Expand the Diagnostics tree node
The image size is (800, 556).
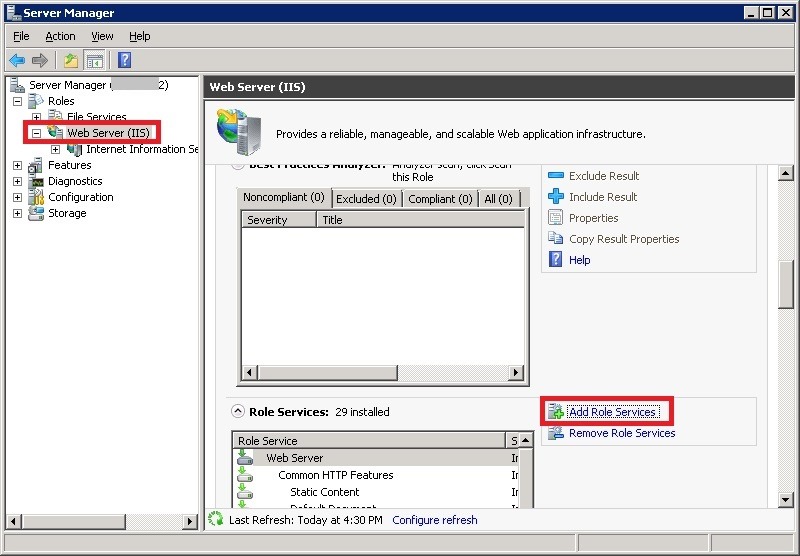click(17, 181)
